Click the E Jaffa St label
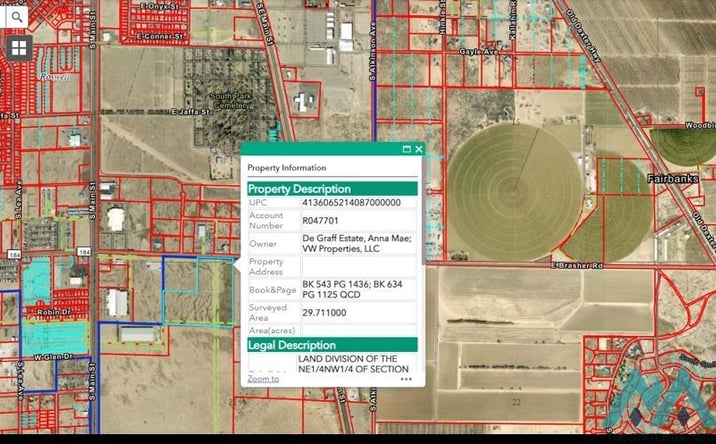Screen dimensions: 716x444 (x=190, y=111)
